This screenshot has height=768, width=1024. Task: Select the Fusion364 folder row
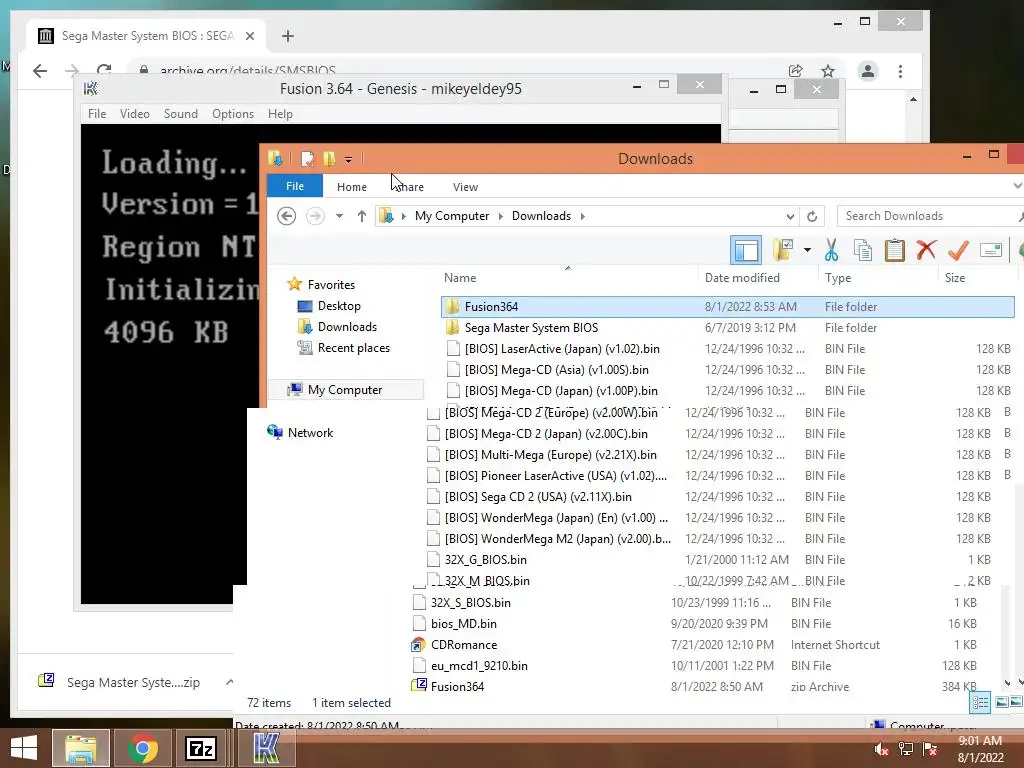pos(728,306)
